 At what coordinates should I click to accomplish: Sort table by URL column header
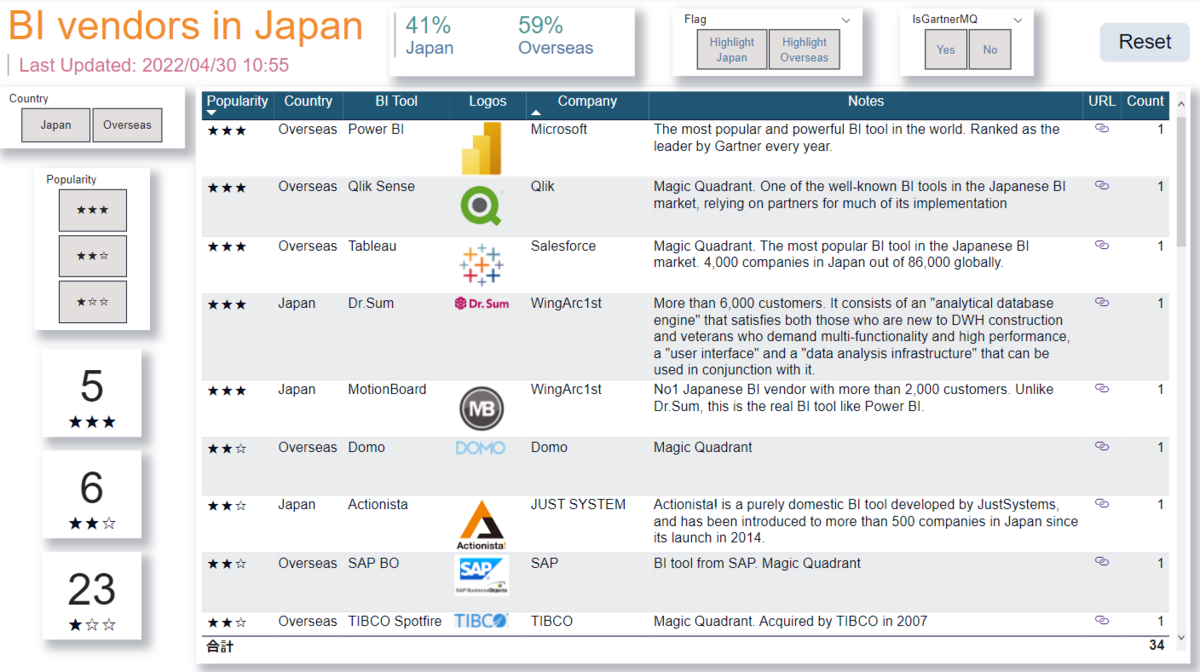[x=1102, y=101]
